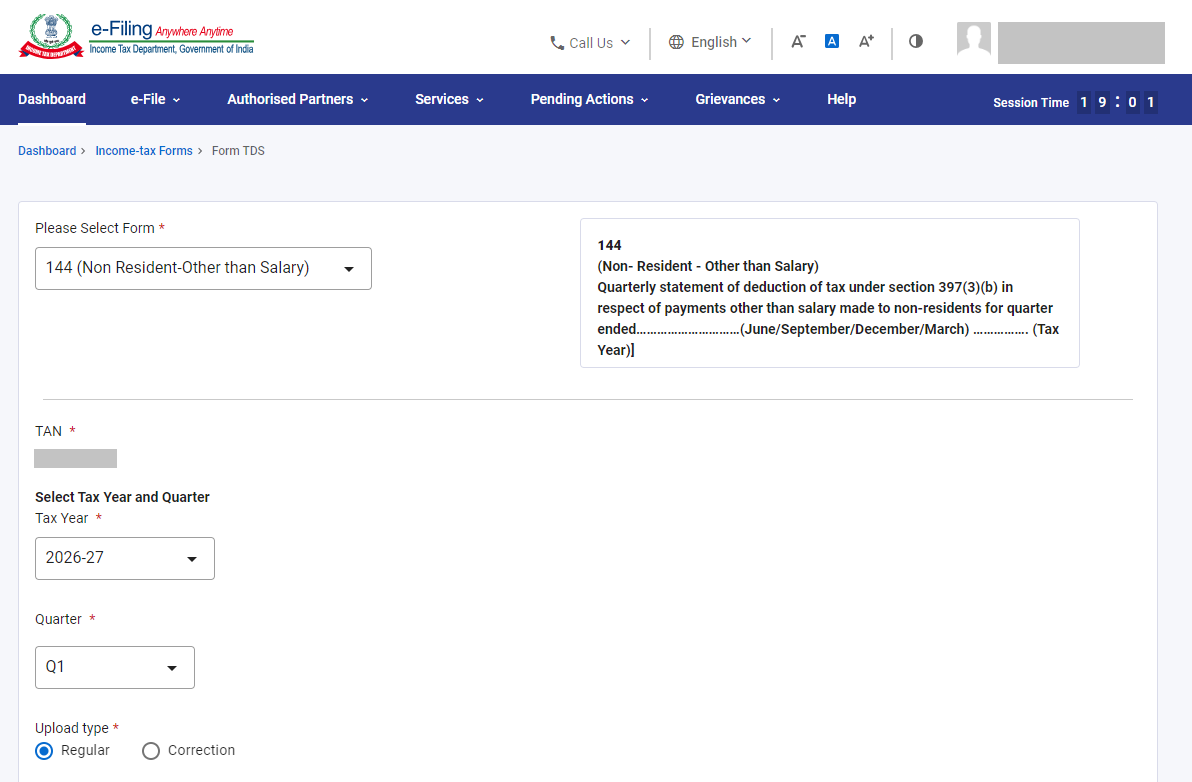
Task: Open the Pending Actions menu
Action: pyautogui.click(x=589, y=100)
